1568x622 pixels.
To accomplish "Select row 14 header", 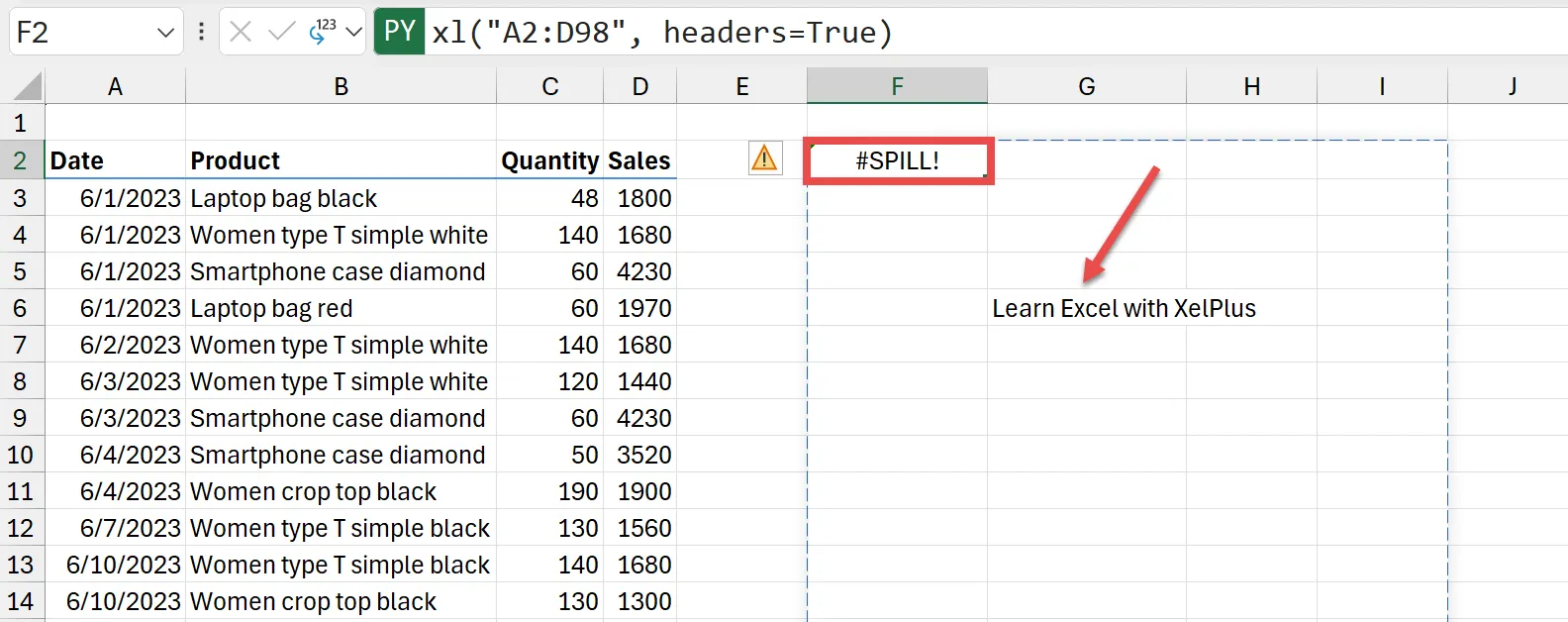I will click(x=21, y=601).
